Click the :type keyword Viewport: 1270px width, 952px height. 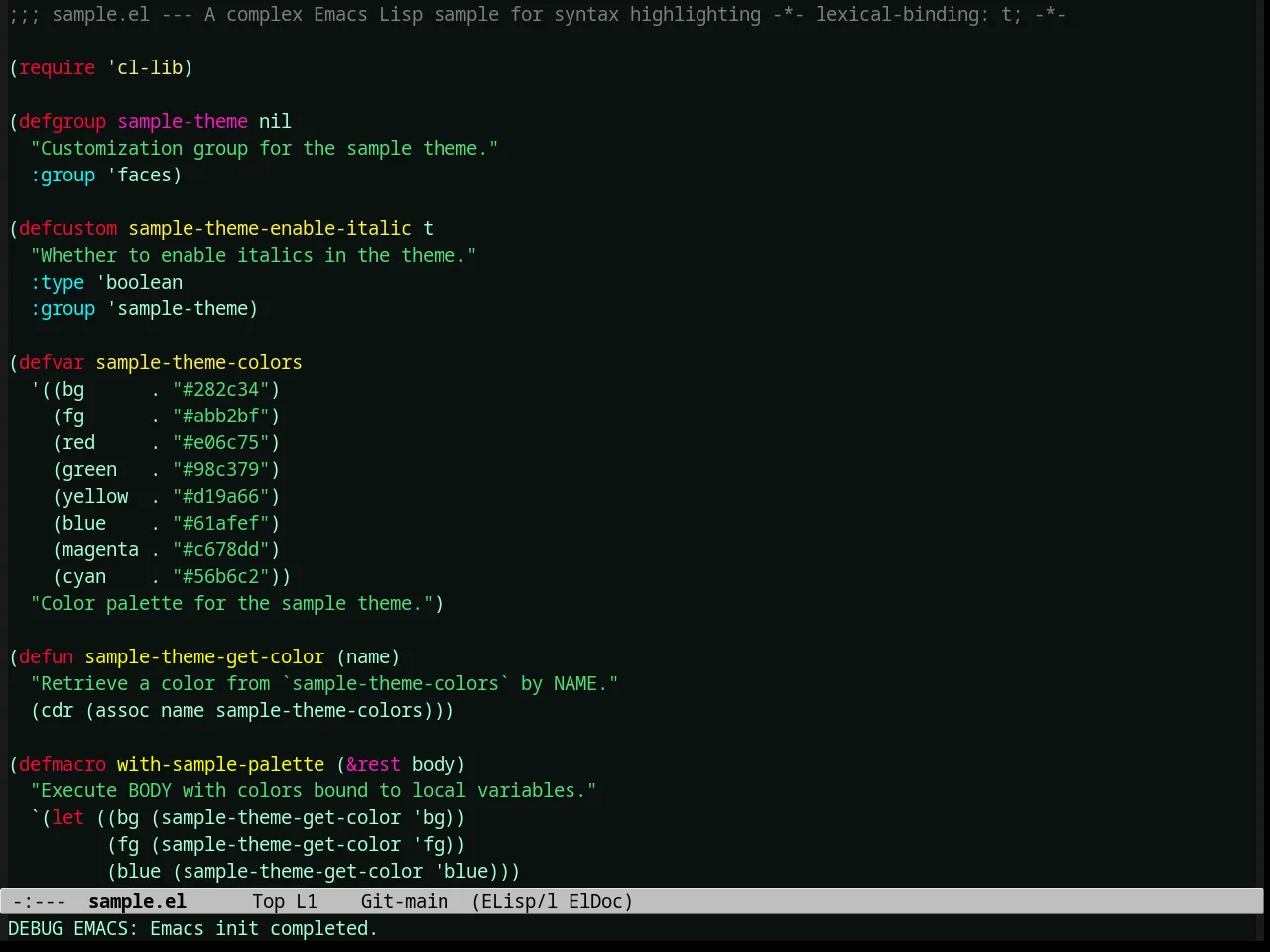(x=58, y=282)
